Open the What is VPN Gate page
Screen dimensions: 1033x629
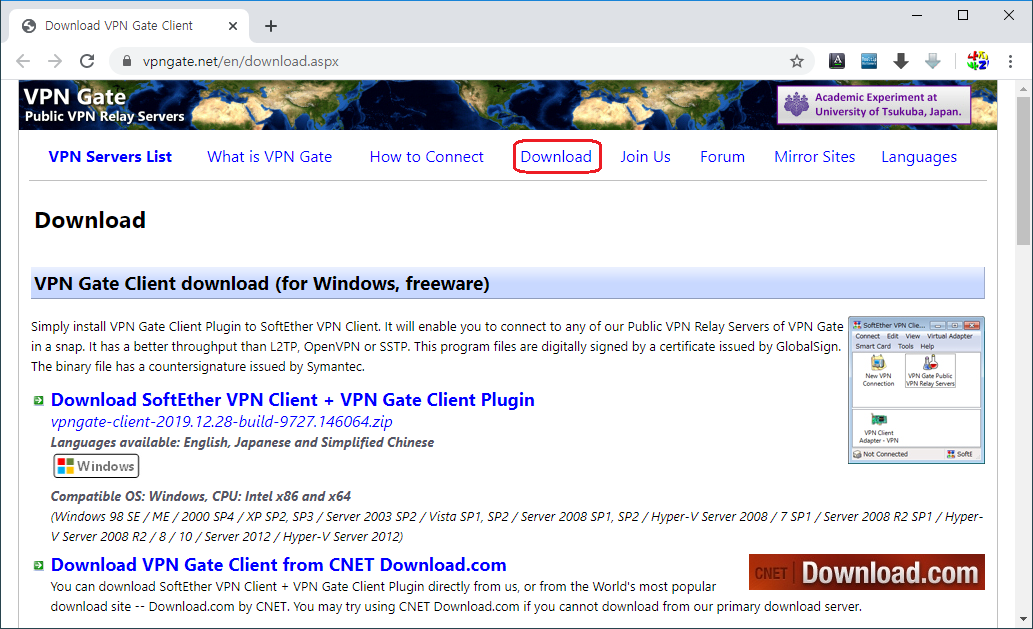[x=269, y=157]
